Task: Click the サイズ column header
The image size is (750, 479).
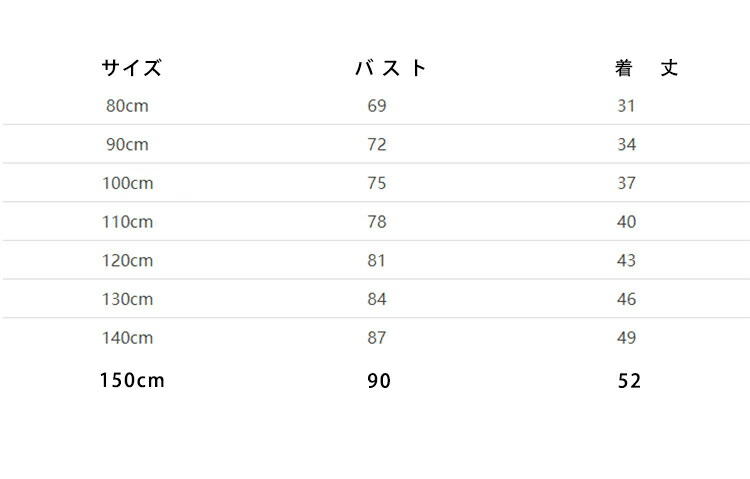Action: pyautogui.click(x=132, y=68)
